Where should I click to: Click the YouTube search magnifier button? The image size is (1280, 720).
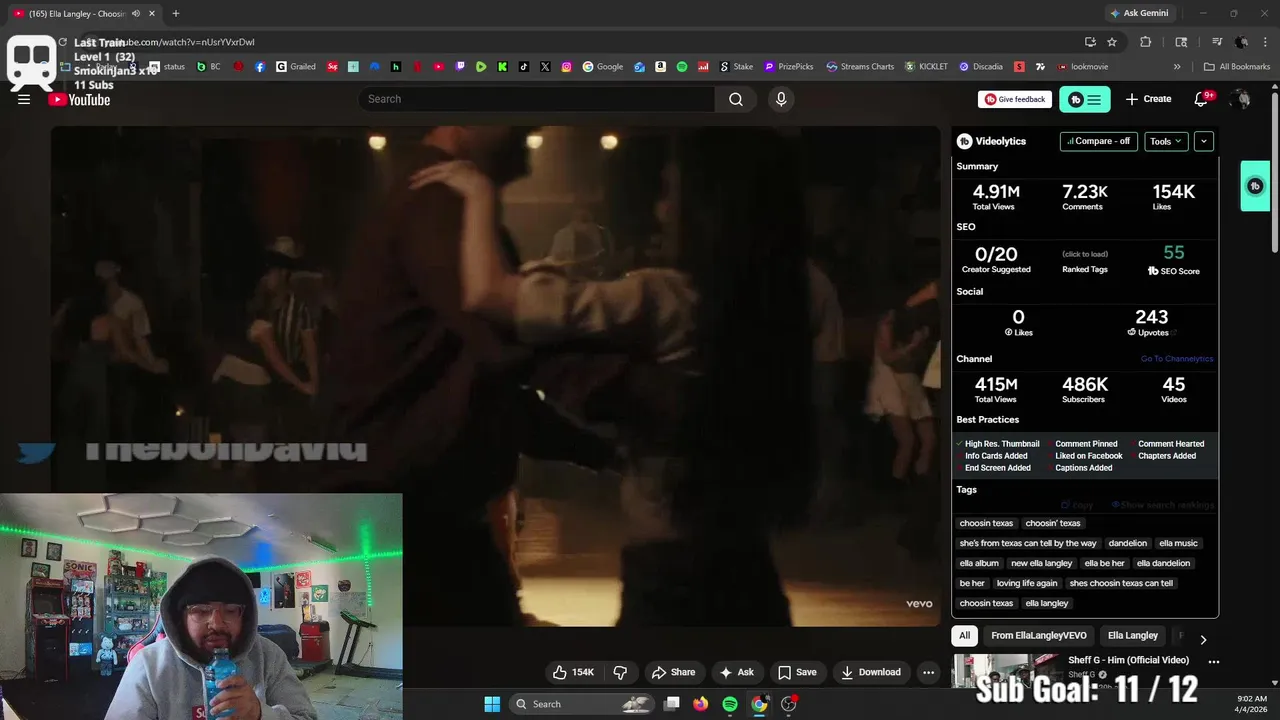click(736, 99)
